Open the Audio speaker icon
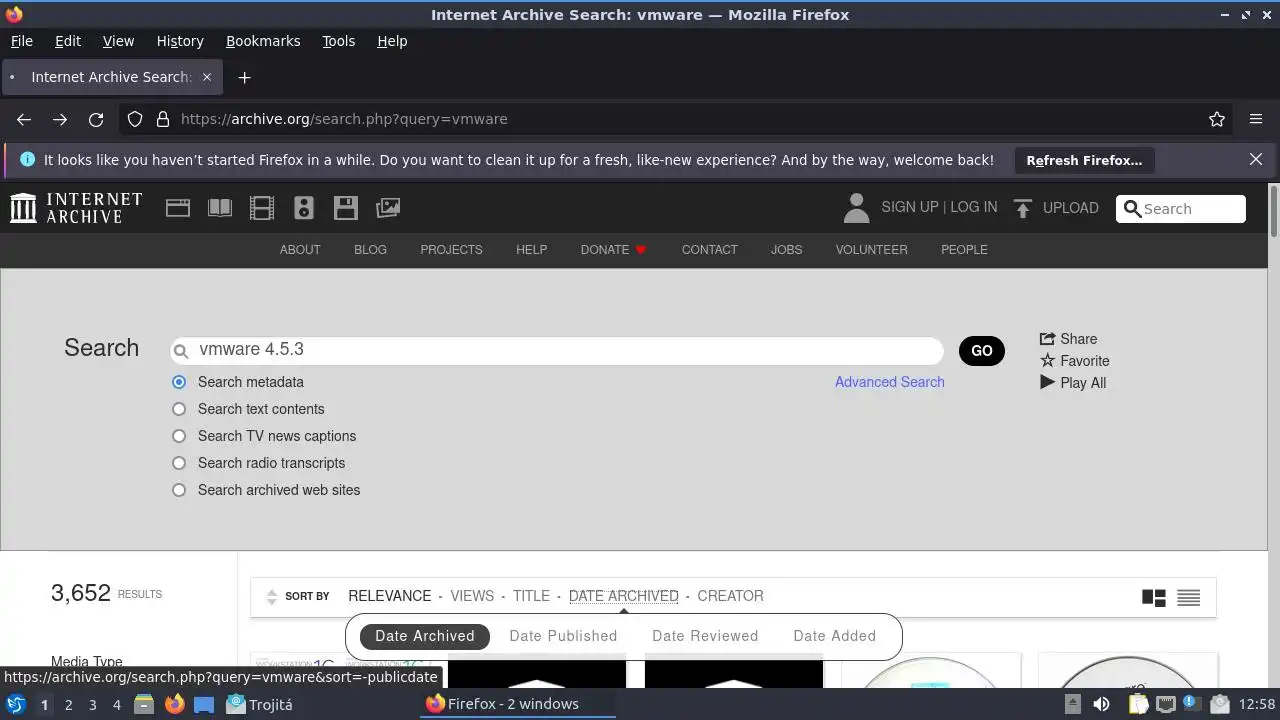 pyautogui.click(x=304, y=208)
